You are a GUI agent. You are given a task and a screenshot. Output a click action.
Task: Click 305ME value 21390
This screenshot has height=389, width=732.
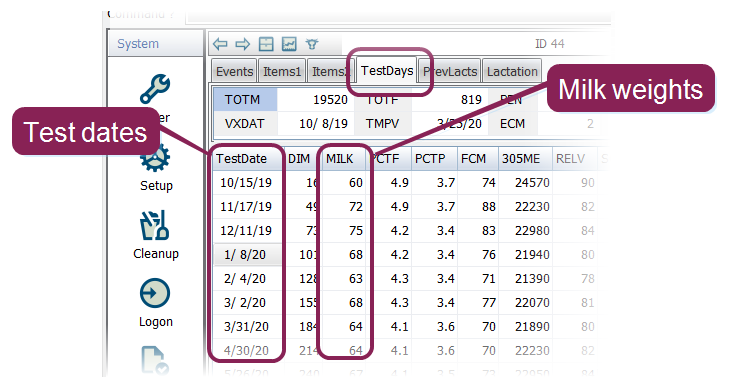(x=532, y=279)
